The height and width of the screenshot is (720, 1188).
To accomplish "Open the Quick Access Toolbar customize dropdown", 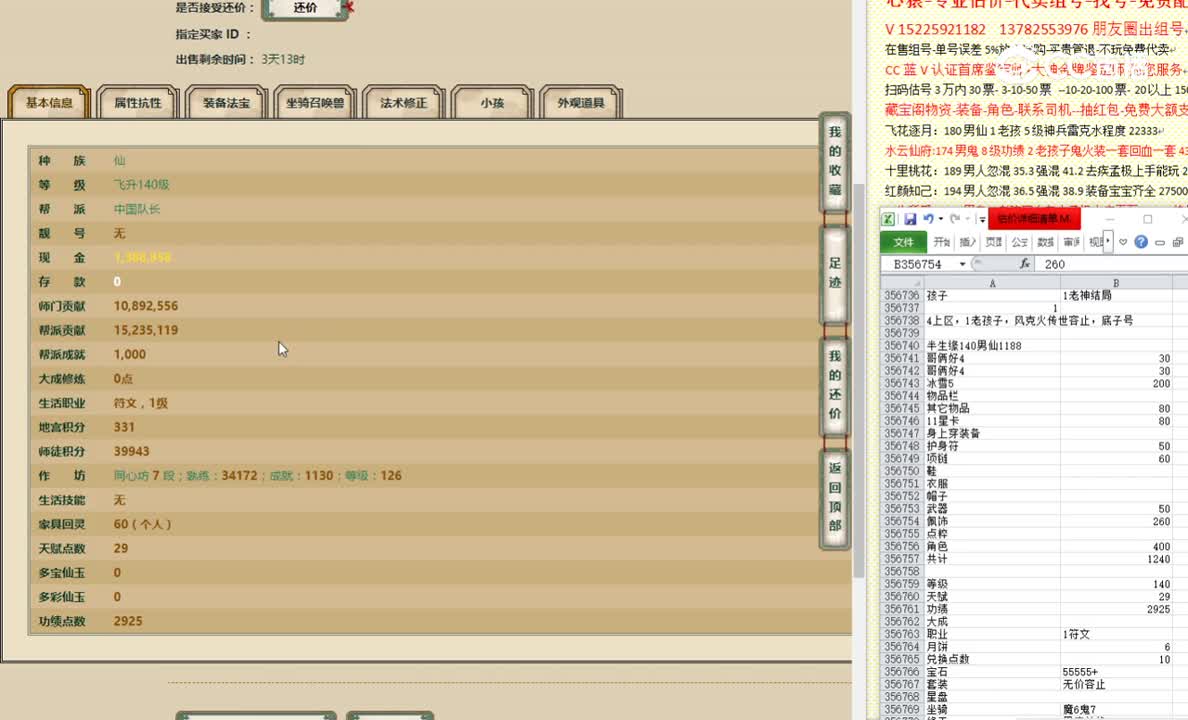I will click(x=981, y=220).
